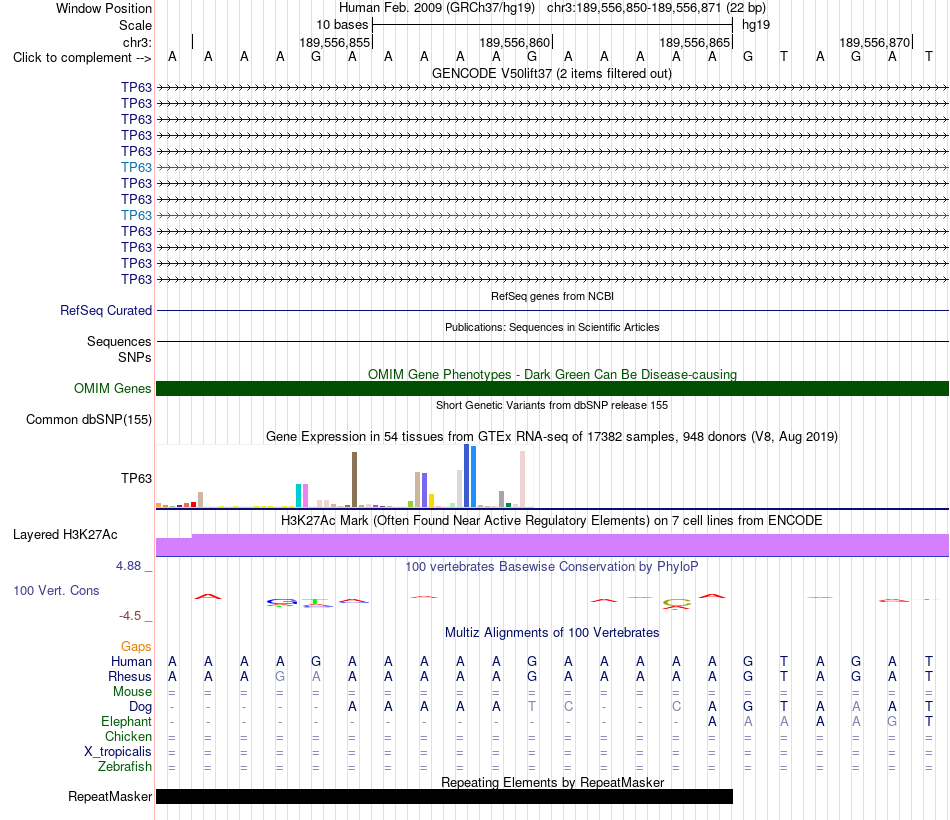Screen dimensions: 950x820
Task: Click the black RepeatMasker repeat bar
Action: 444,796
